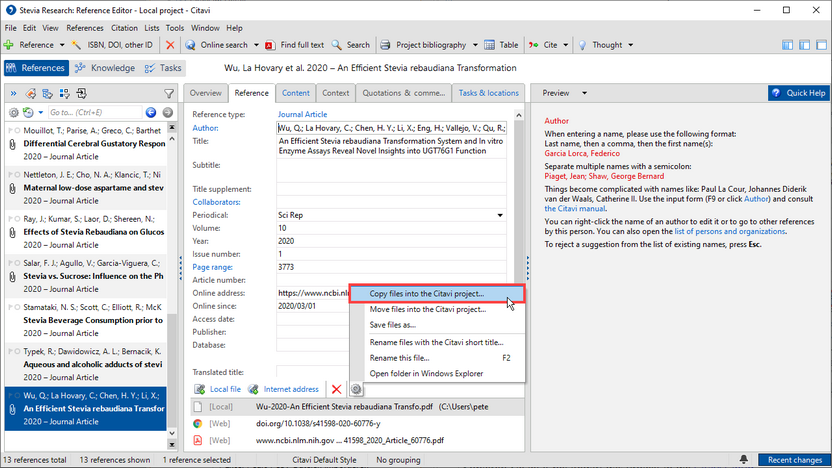Switch to the Content tab
This screenshot has height=468, width=832.
click(x=296, y=93)
